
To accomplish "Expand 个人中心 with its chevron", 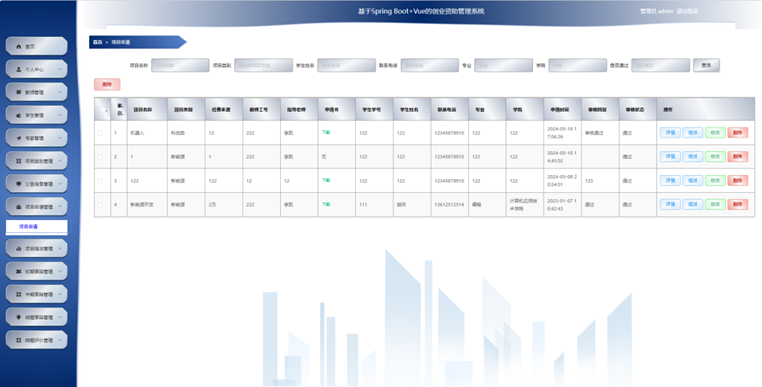I will click(x=60, y=70).
